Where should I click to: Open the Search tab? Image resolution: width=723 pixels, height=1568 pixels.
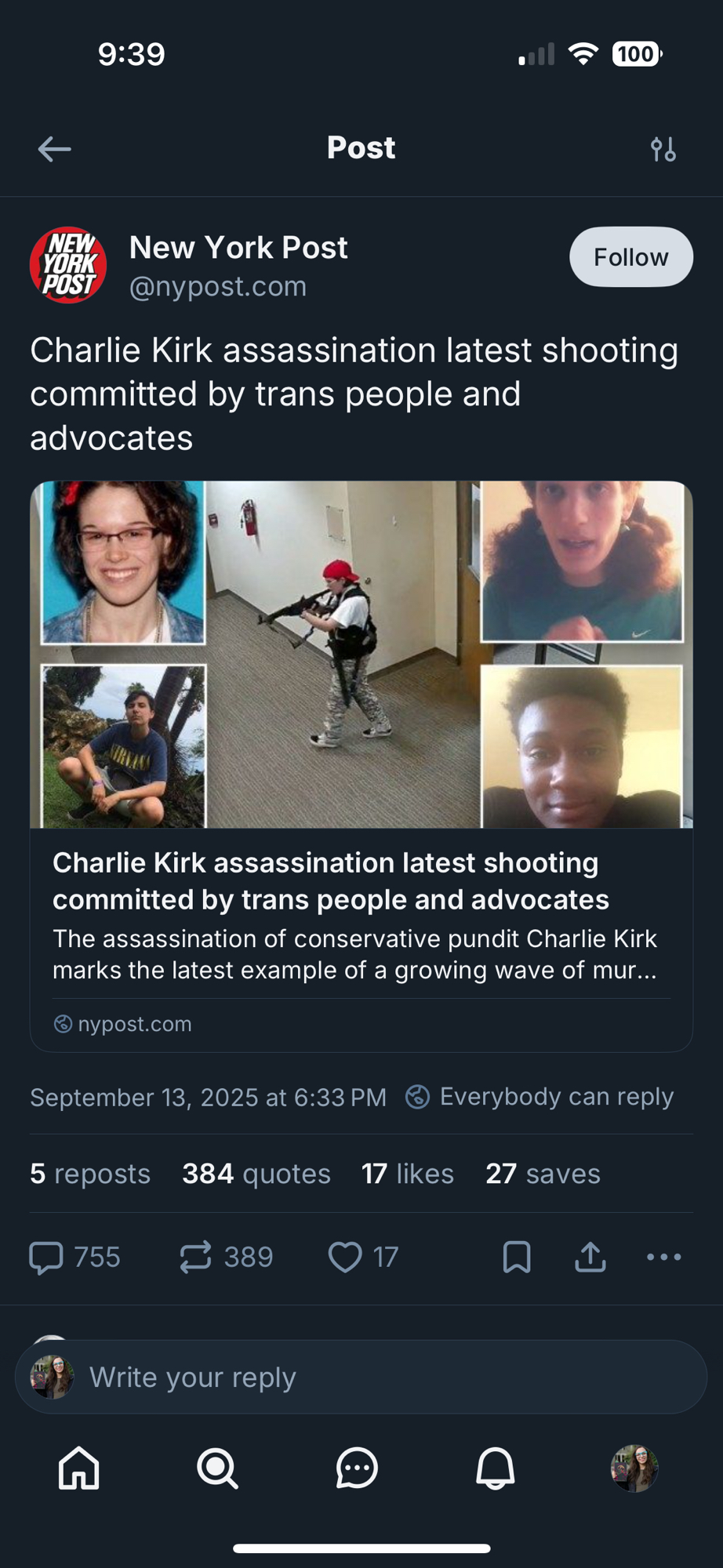(217, 1468)
